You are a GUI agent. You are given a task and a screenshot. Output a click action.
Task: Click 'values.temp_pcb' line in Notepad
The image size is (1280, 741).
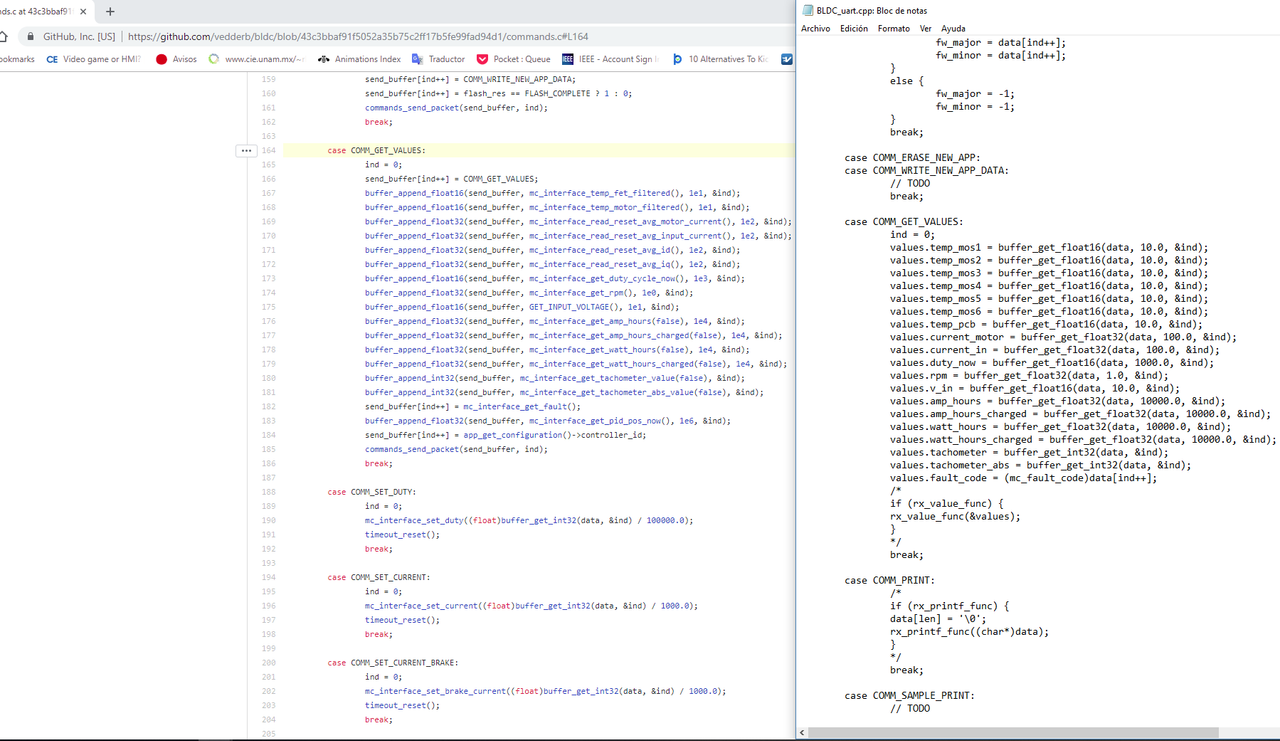click(x=1046, y=324)
